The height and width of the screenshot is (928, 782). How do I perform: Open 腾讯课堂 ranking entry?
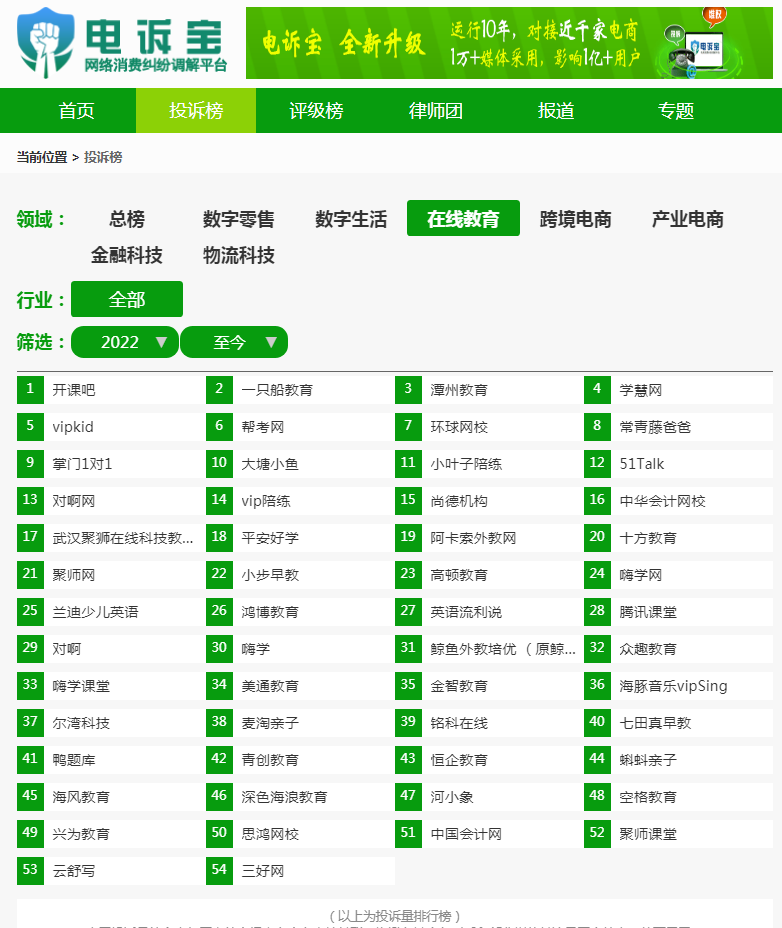(678, 612)
